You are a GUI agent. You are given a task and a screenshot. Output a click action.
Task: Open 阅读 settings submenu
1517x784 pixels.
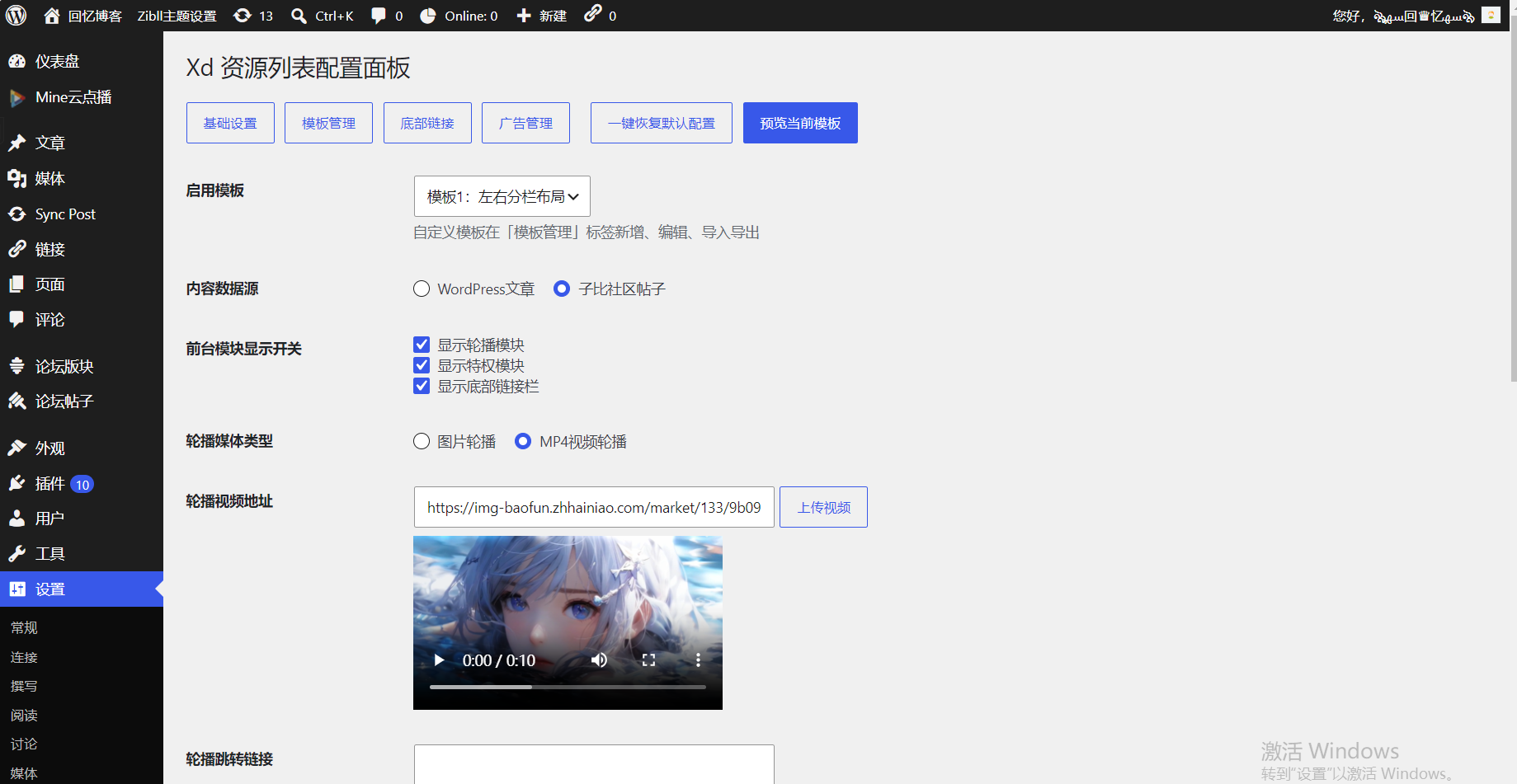24,715
